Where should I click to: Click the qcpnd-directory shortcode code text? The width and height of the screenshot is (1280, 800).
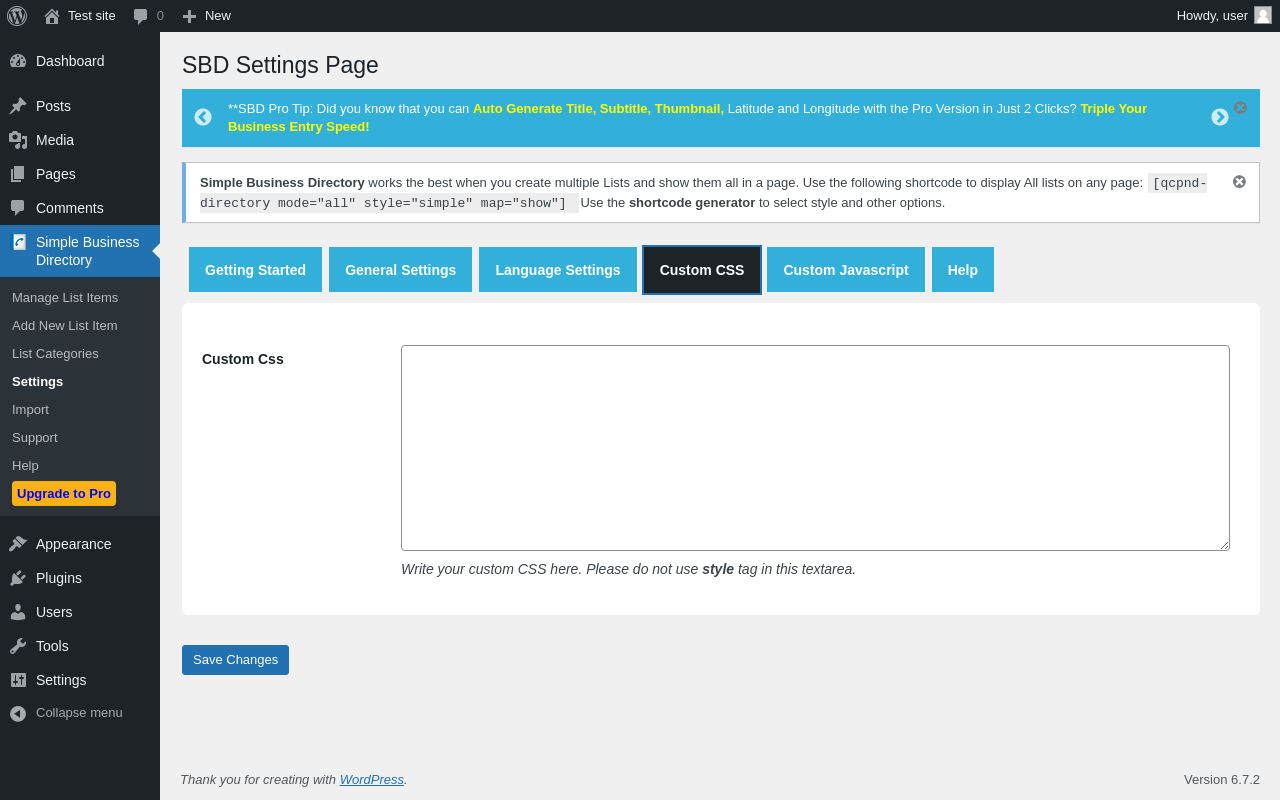[x=703, y=193]
